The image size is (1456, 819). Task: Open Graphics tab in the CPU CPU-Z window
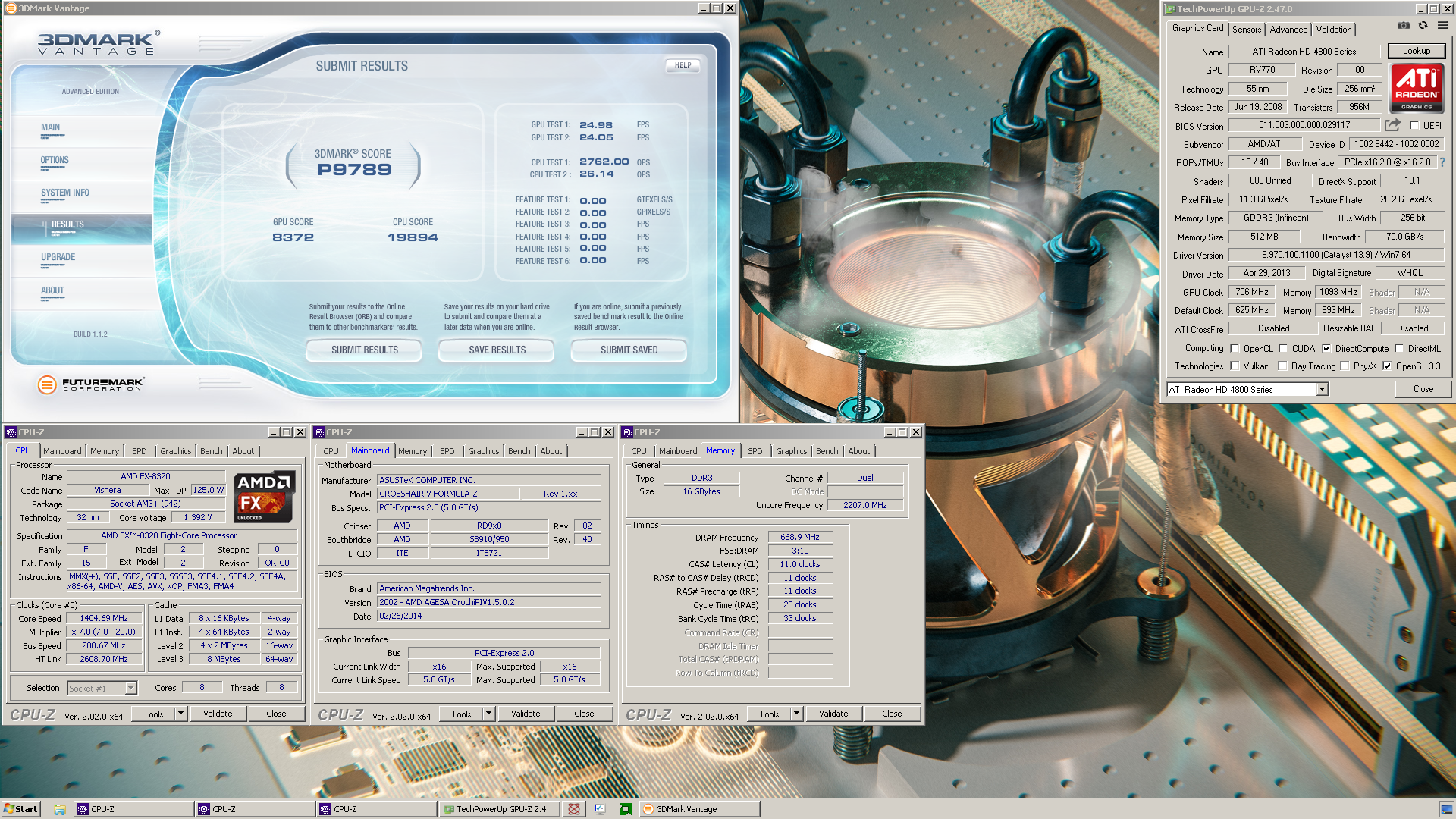pyautogui.click(x=175, y=451)
